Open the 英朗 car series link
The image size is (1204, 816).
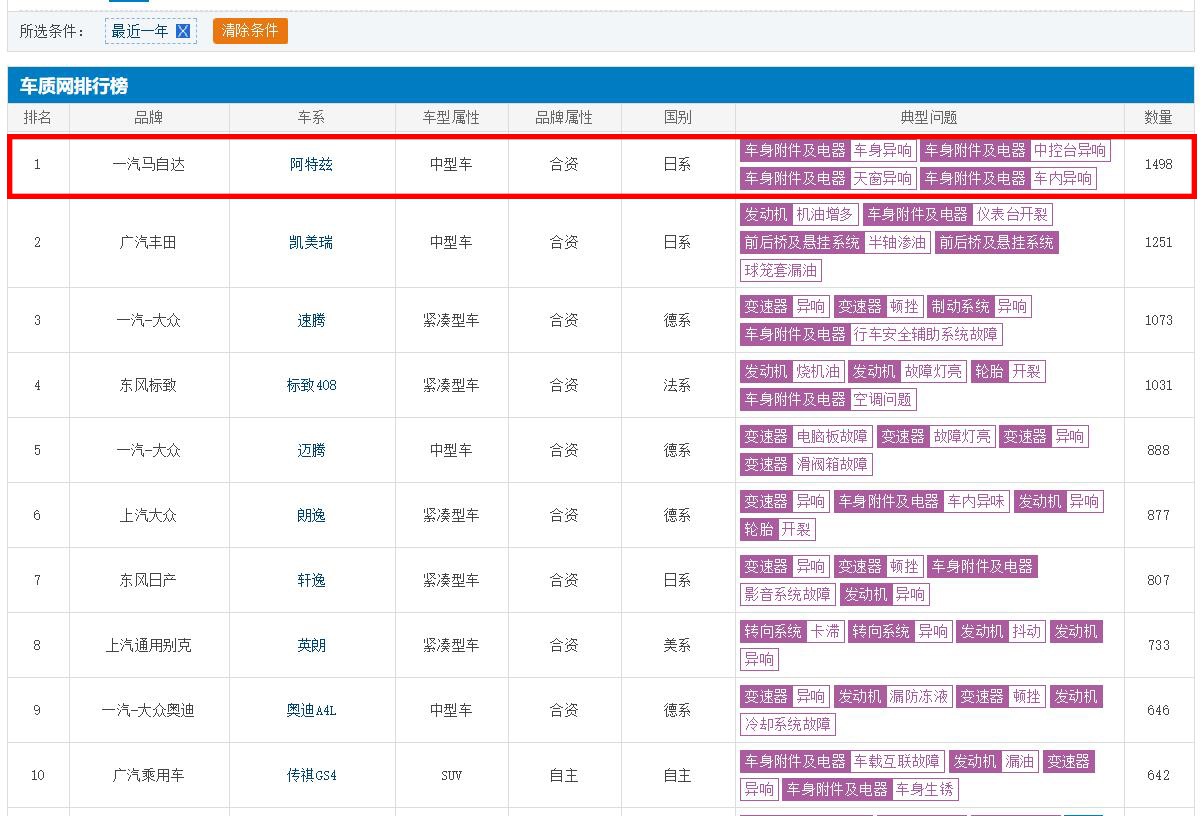[x=311, y=645]
